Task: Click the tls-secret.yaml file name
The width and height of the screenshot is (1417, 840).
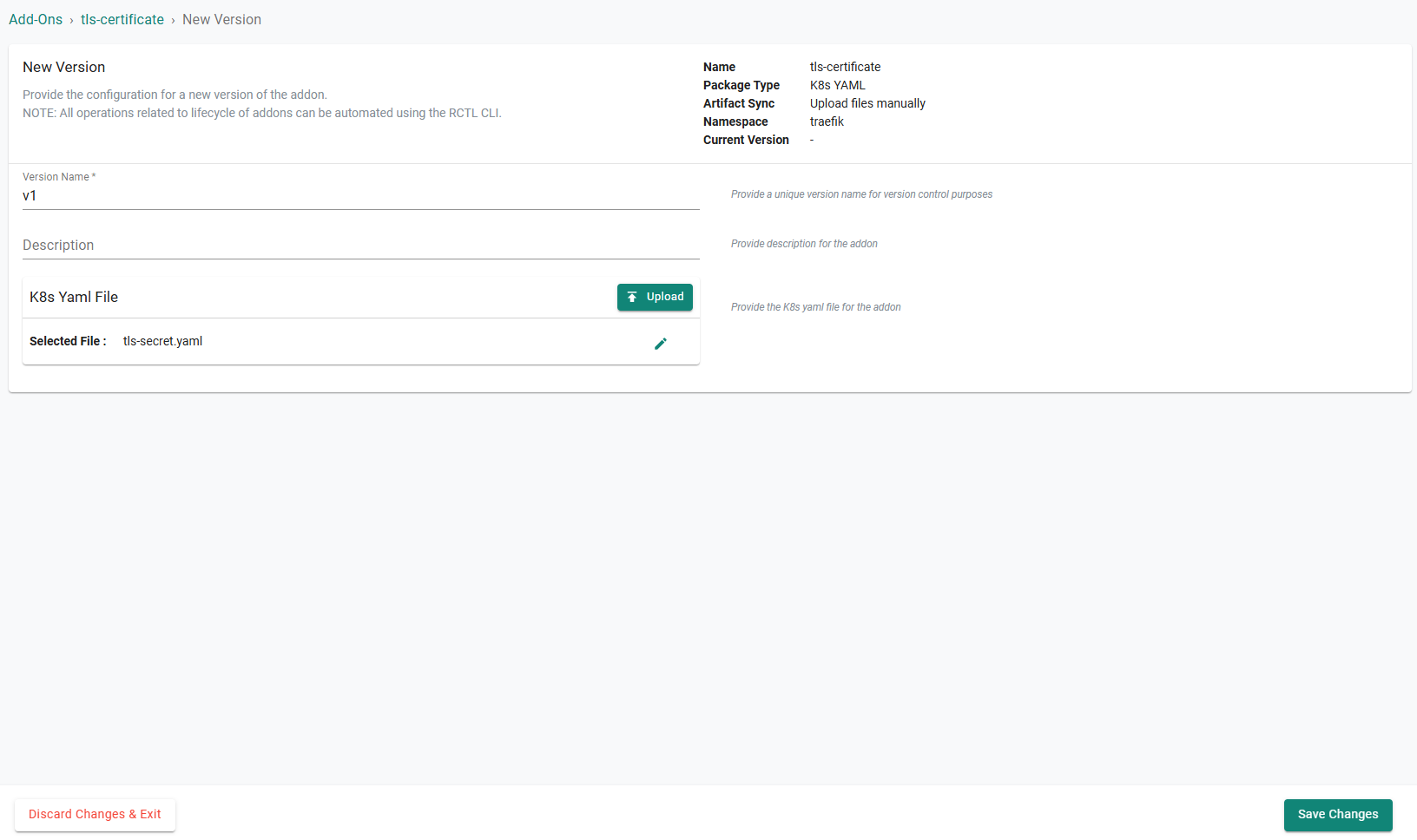Action: point(162,341)
